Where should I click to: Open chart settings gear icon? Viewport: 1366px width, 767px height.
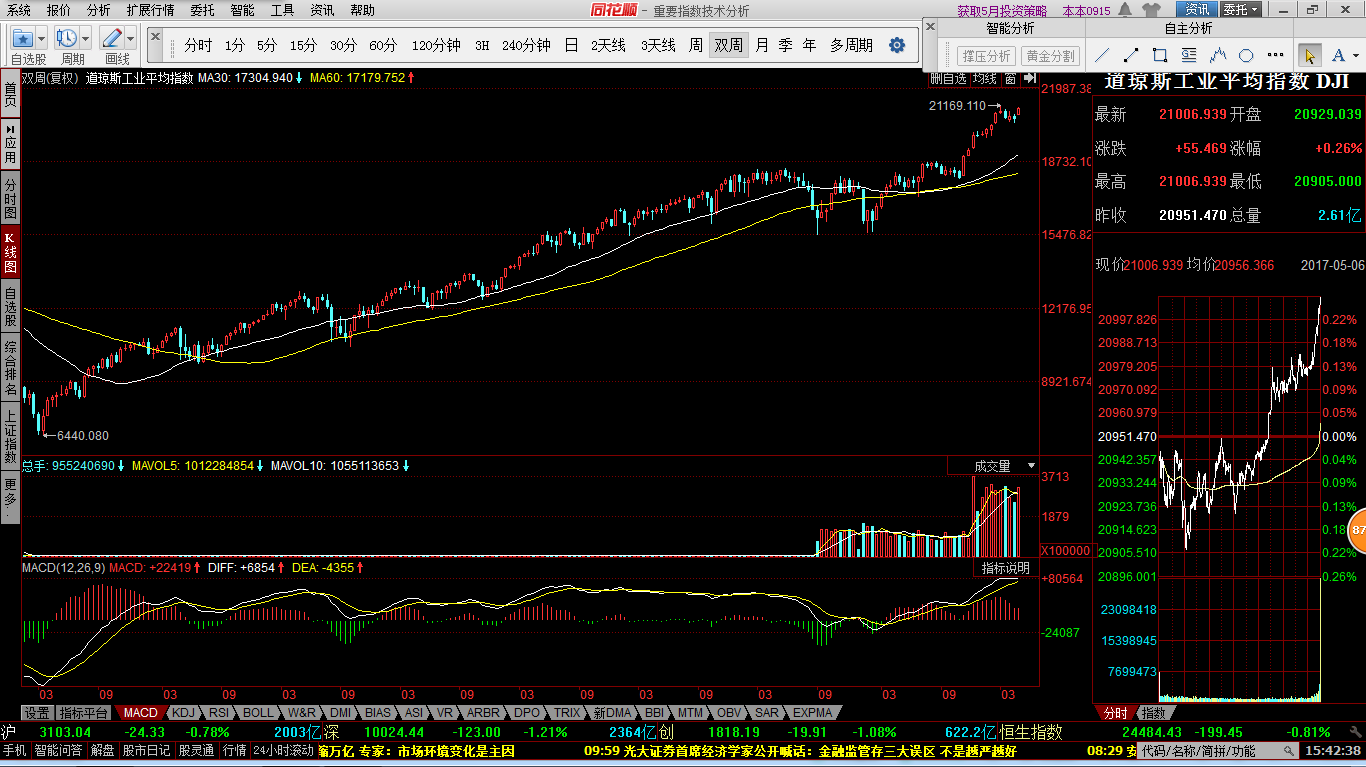click(897, 45)
